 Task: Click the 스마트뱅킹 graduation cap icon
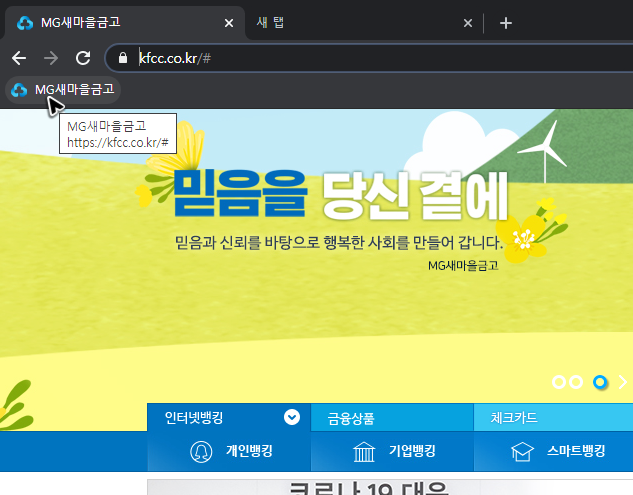click(x=522, y=451)
